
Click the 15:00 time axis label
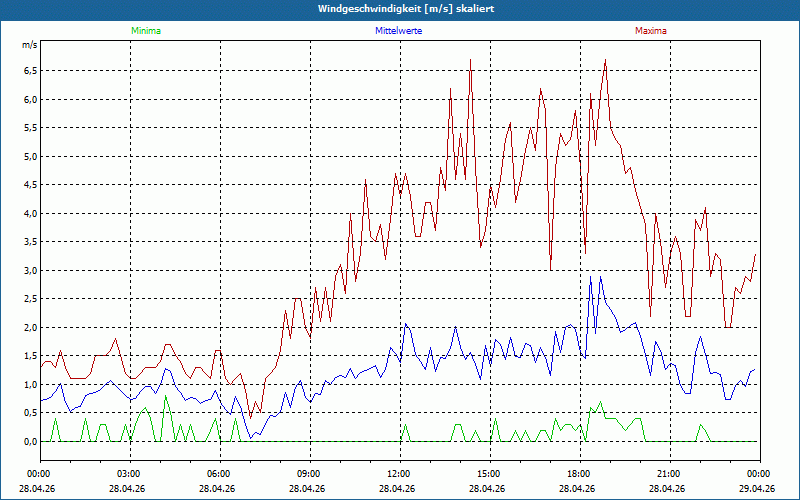click(490, 474)
